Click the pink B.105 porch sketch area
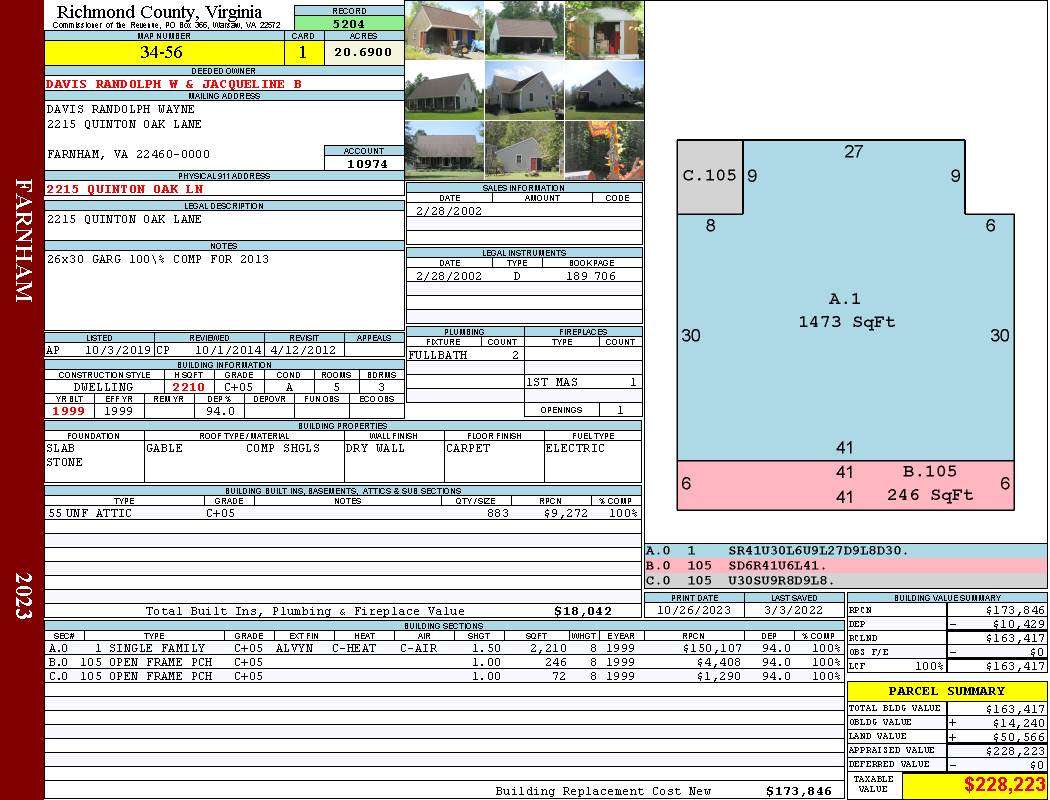The width and height of the screenshot is (1050, 800). pyautogui.click(x=846, y=485)
